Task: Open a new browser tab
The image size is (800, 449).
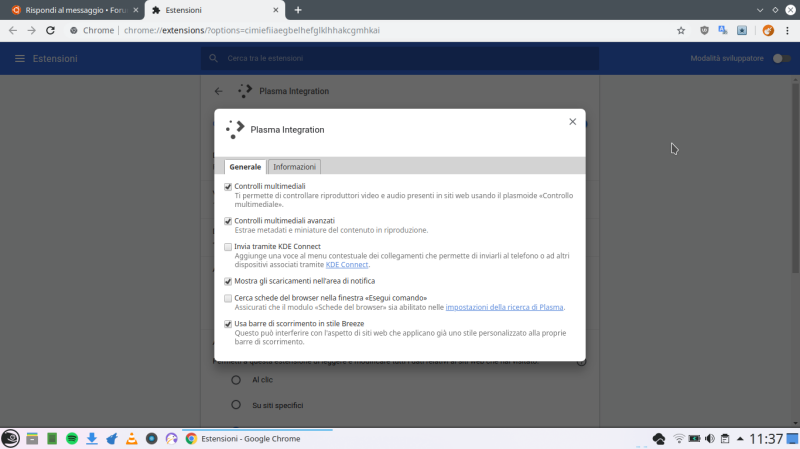Action: tap(298, 10)
